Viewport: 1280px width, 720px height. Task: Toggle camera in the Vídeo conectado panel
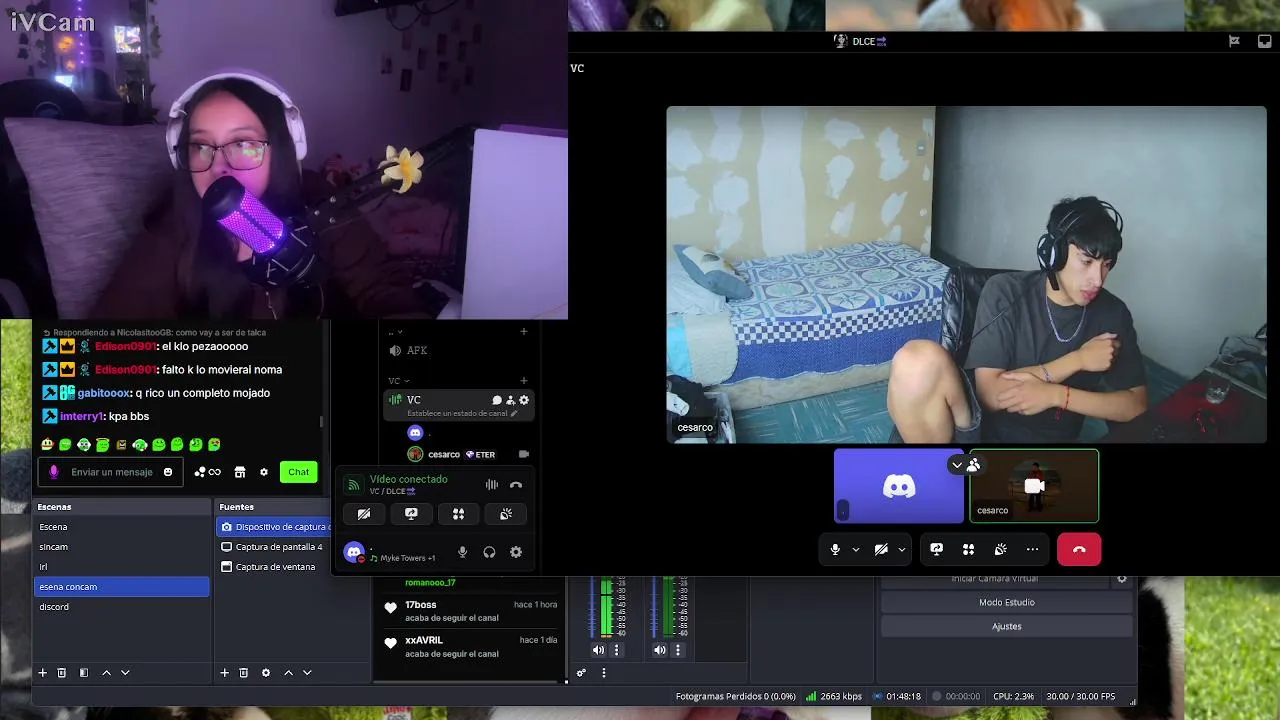tap(364, 514)
